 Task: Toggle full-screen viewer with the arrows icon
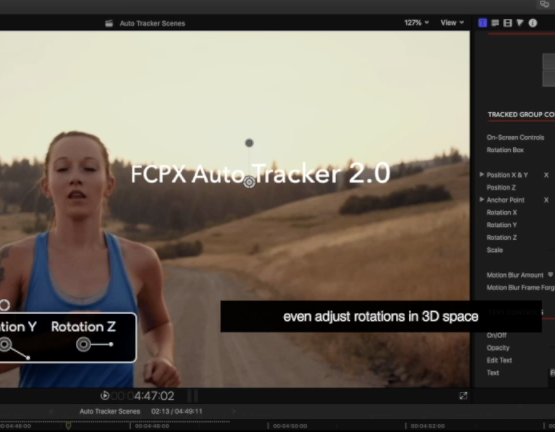463,396
